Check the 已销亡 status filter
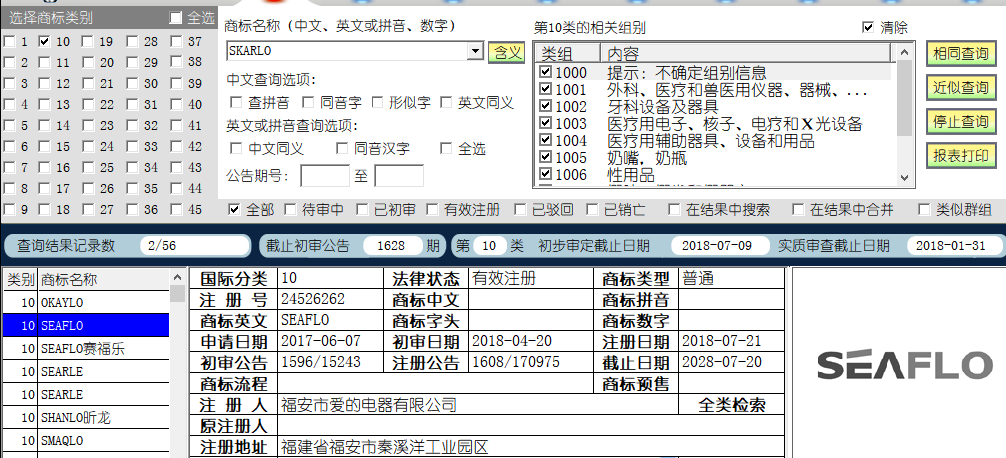The height and width of the screenshot is (458, 1006). pyautogui.click(x=592, y=209)
